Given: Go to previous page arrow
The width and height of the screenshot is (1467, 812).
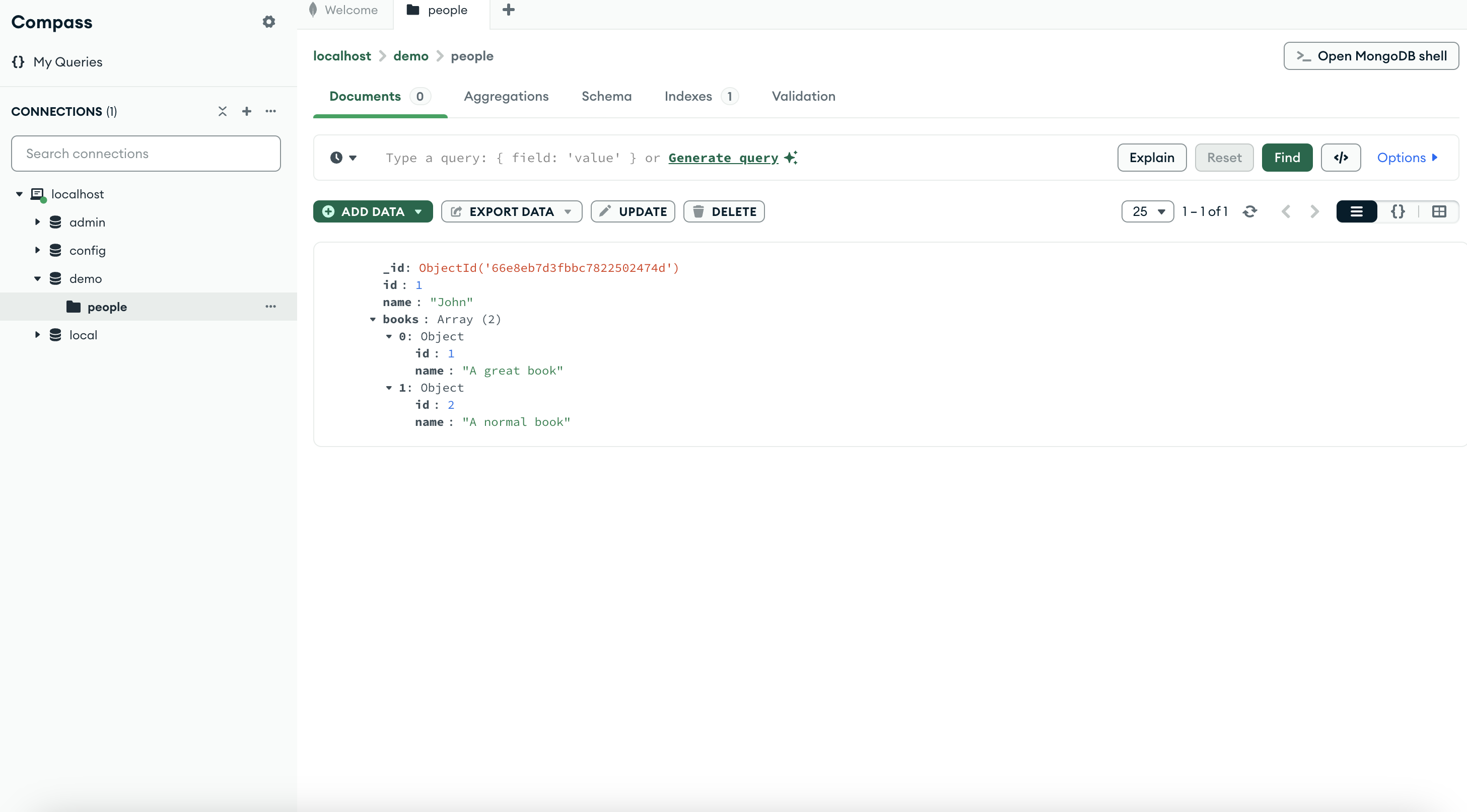Looking at the screenshot, I should 1286,212.
